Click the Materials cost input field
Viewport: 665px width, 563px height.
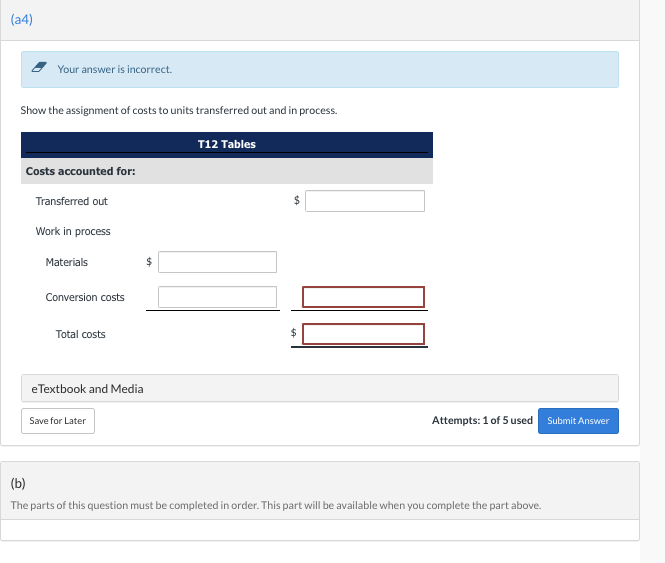(217, 262)
